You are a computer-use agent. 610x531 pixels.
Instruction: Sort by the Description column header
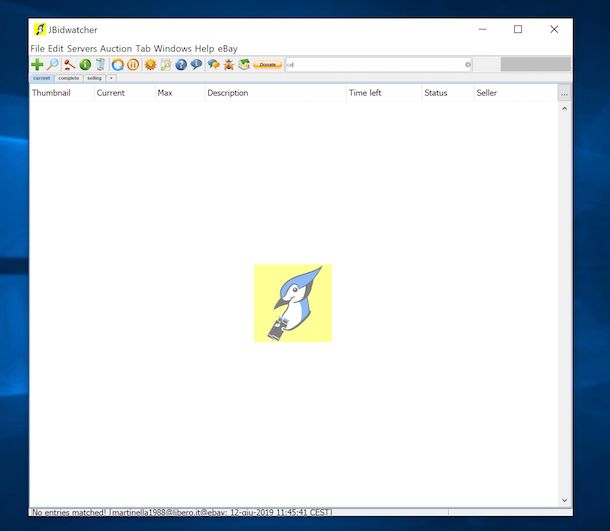click(275, 93)
